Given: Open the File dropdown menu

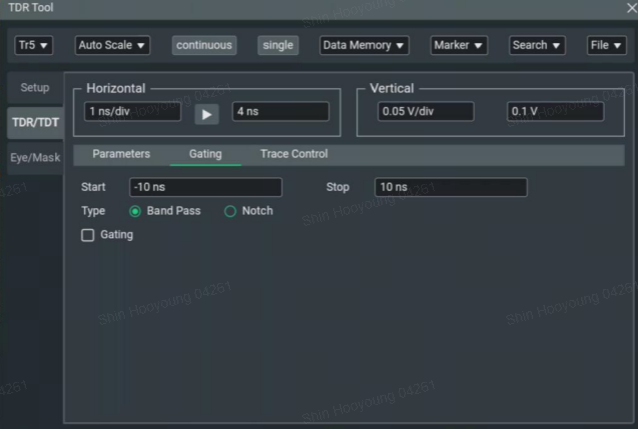Looking at the screenshot, I should (606, 45).
